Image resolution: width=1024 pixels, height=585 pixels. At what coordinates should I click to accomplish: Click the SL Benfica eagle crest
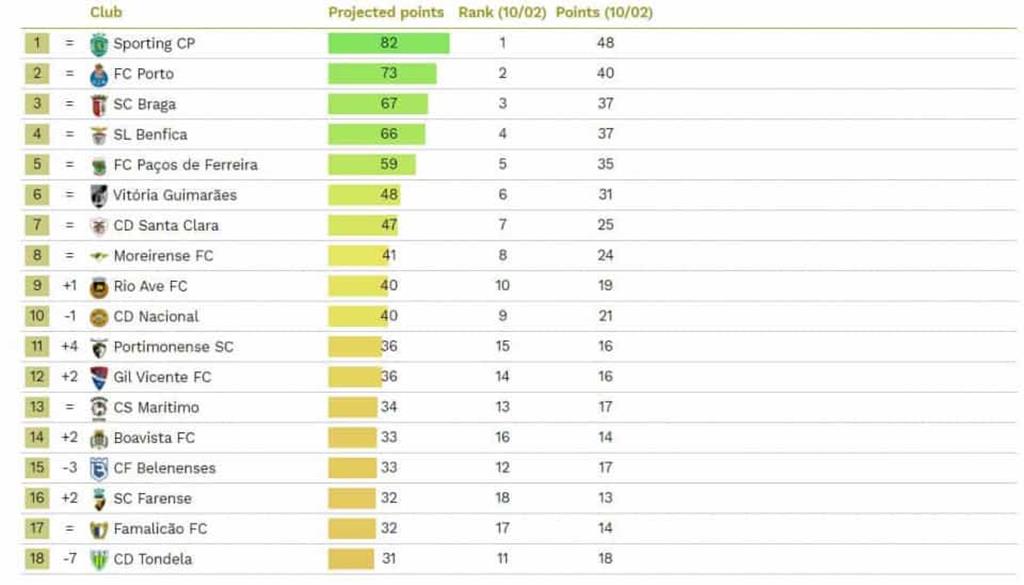click(98, 135)
